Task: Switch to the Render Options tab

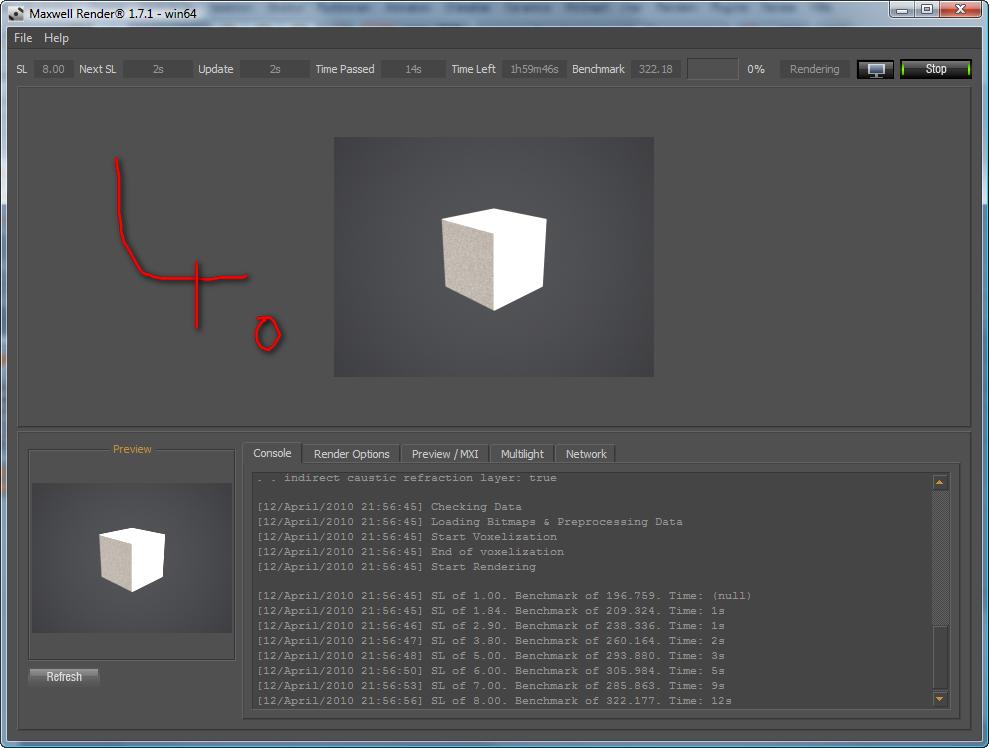Action: click(x=351, y=454)
